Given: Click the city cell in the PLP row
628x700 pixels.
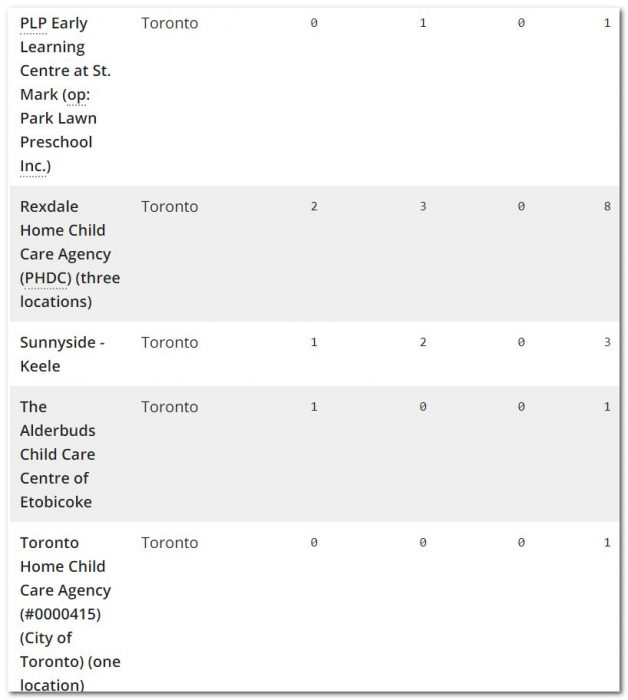Looking at the screenshot, I should 169,23.
